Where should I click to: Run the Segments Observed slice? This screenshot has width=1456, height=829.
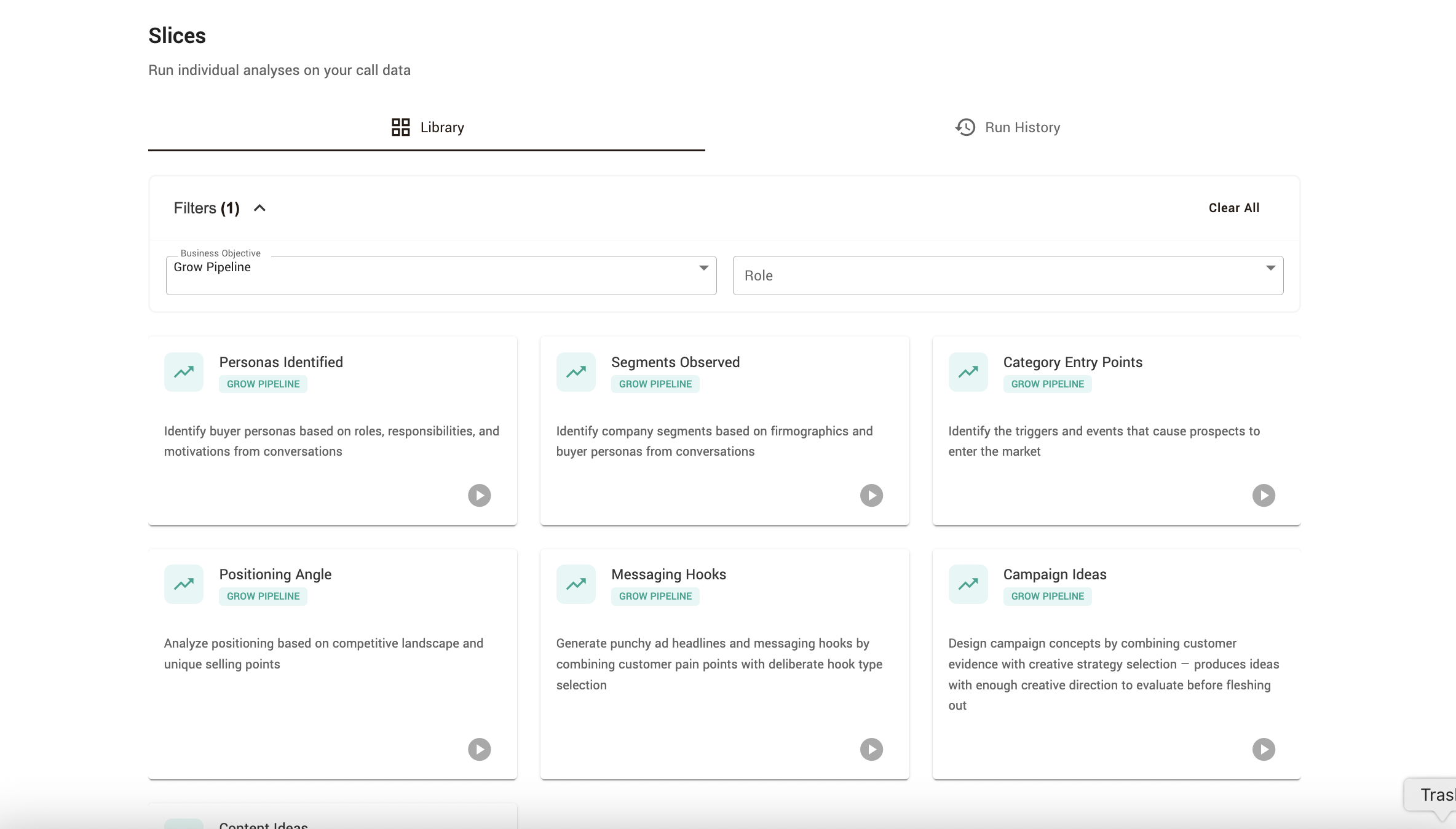click(871, 495)
